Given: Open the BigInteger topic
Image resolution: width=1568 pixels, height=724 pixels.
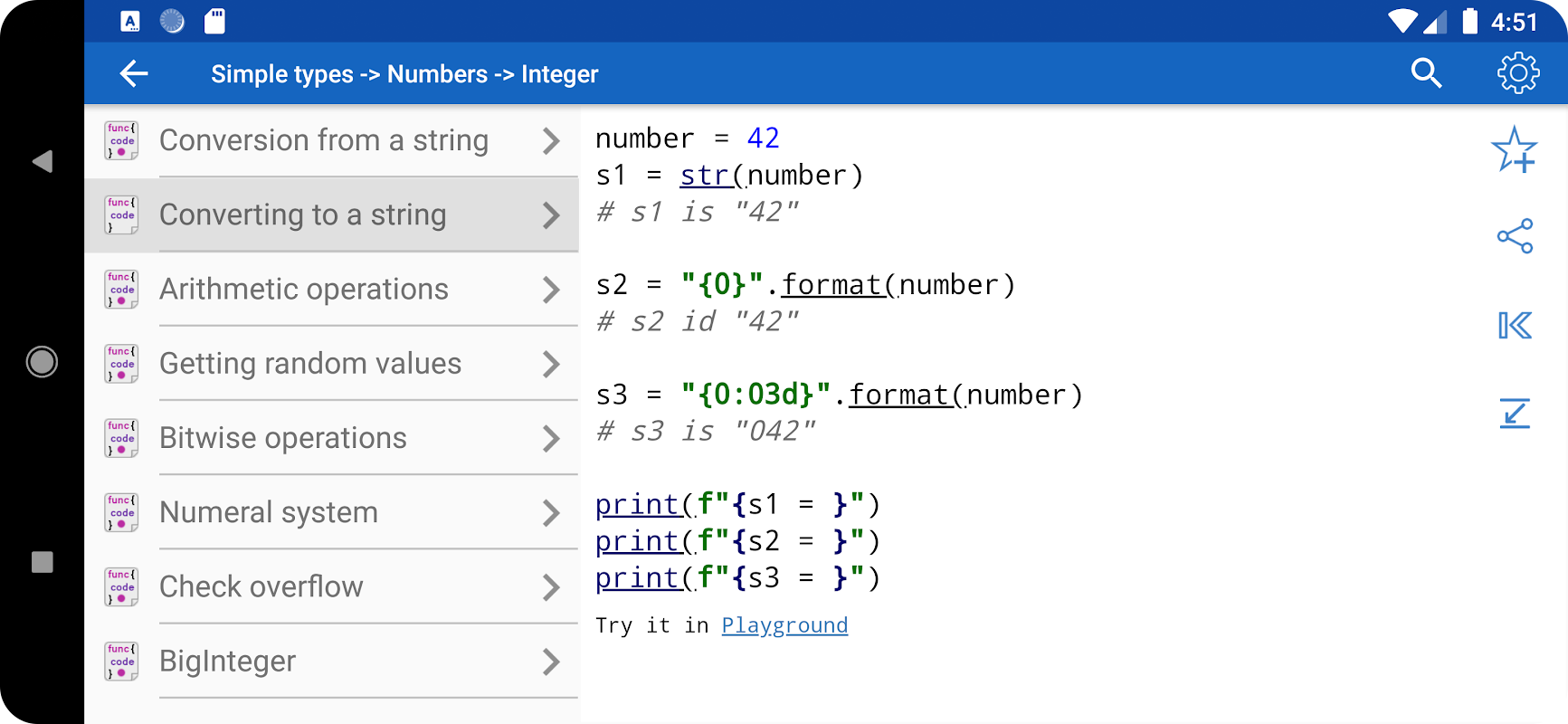Looking at the screenshot, I should pyautogui.click(x=228, y=662).
